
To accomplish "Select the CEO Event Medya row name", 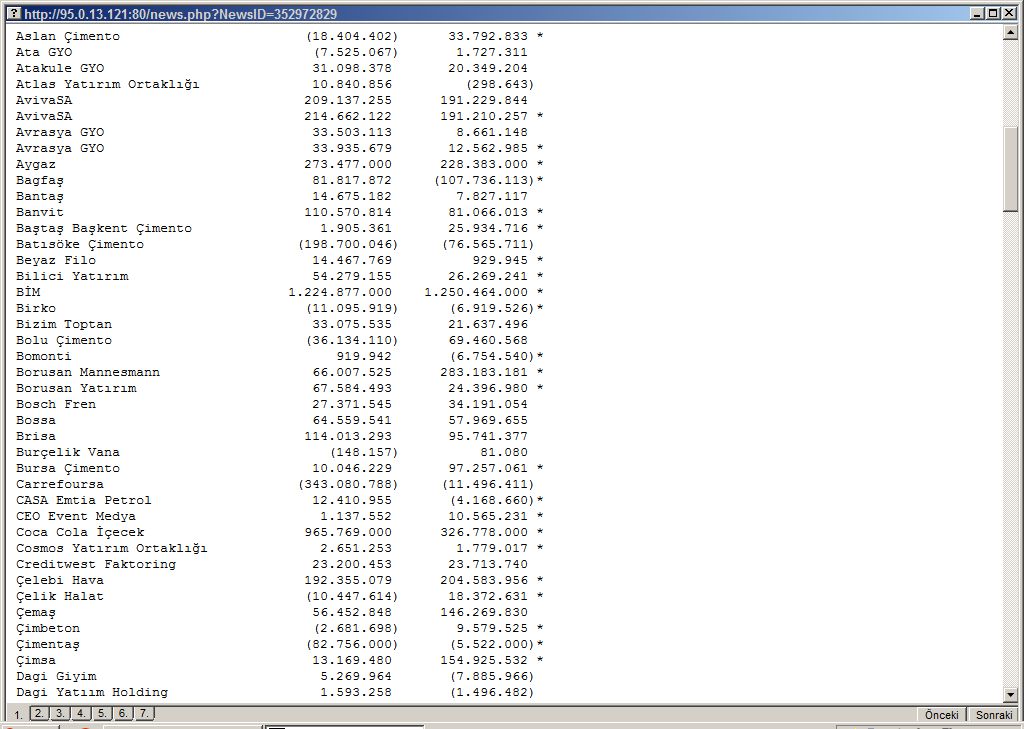I will [x=76, y=517].
